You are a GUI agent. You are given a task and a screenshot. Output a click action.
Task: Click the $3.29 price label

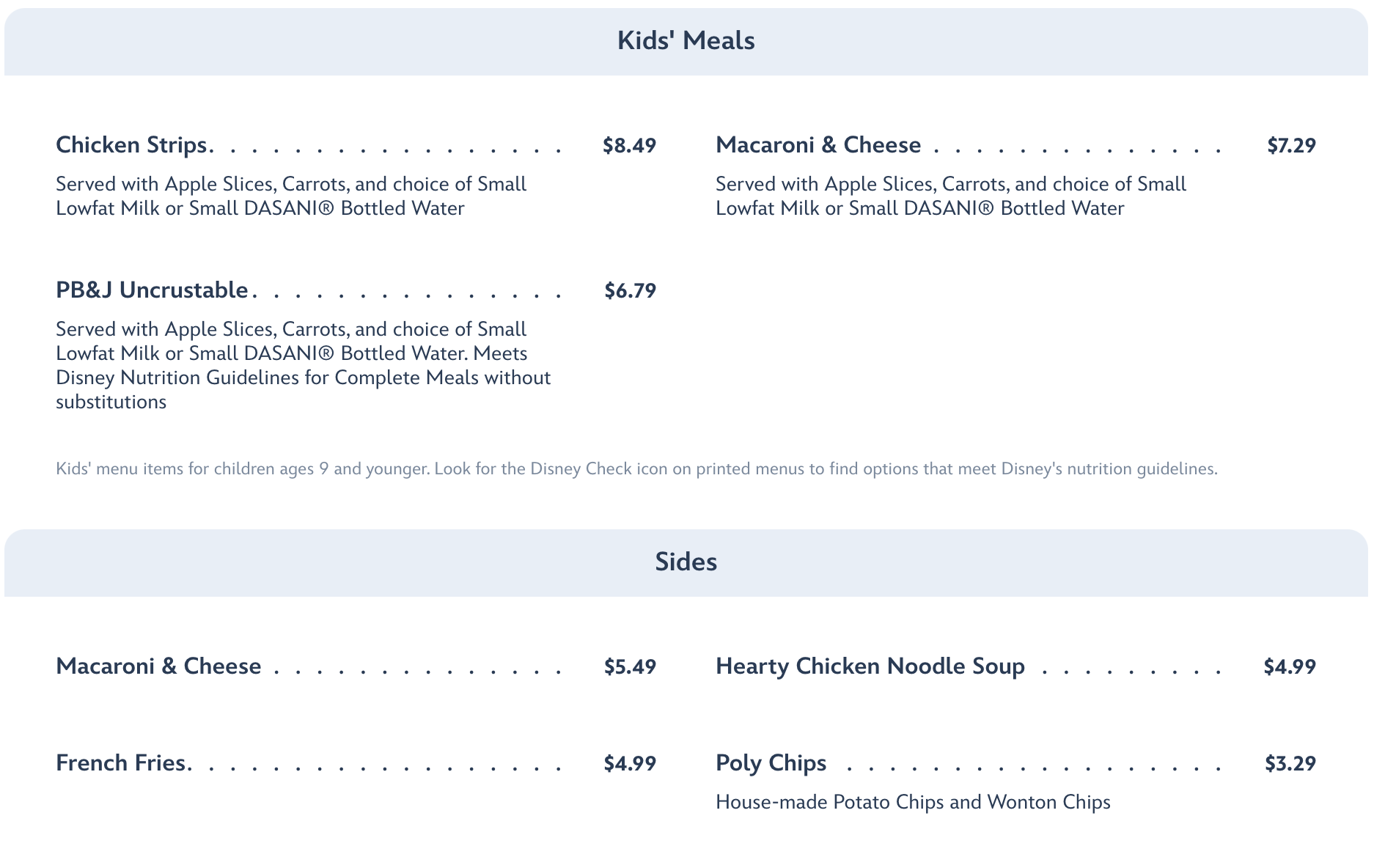pyautogui.click(x=1290, y=763)
